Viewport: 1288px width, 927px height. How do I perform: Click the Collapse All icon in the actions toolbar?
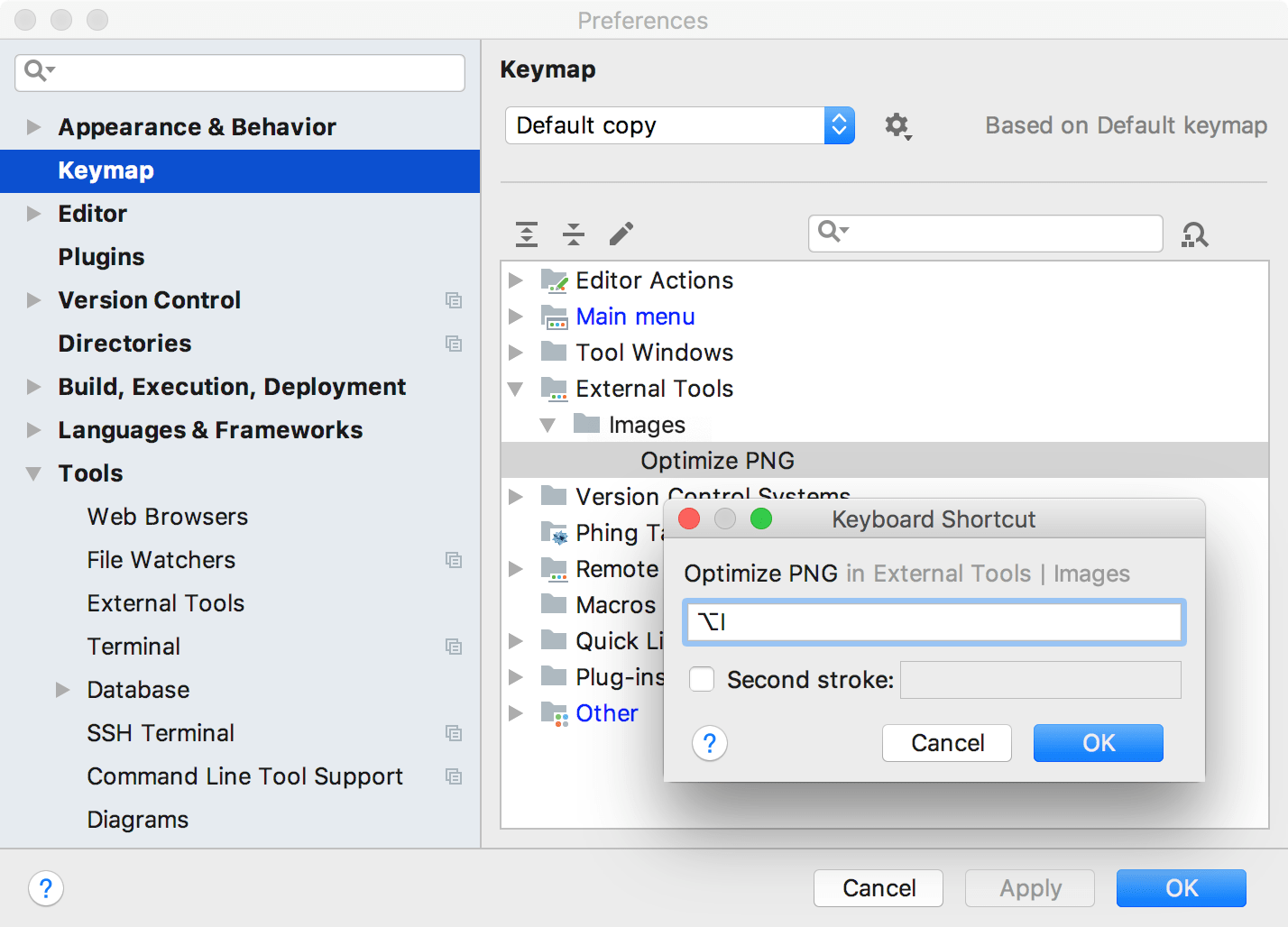(x=573, y=234)
